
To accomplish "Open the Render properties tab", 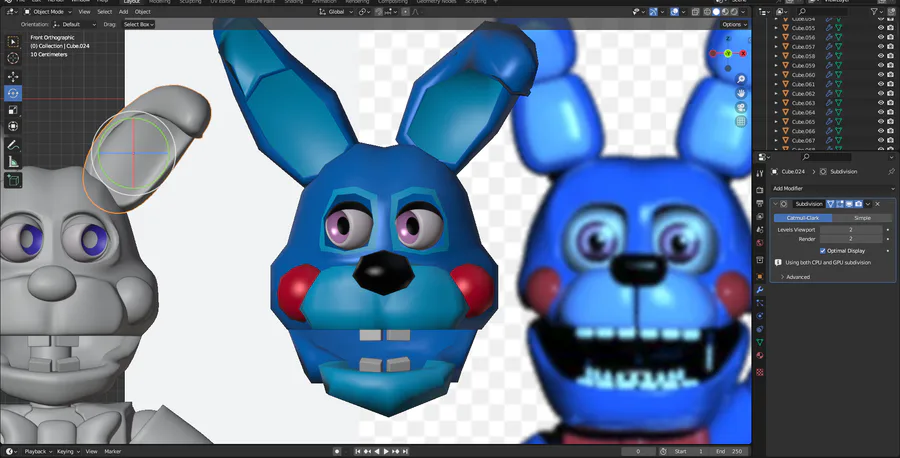I will [760, 190].
